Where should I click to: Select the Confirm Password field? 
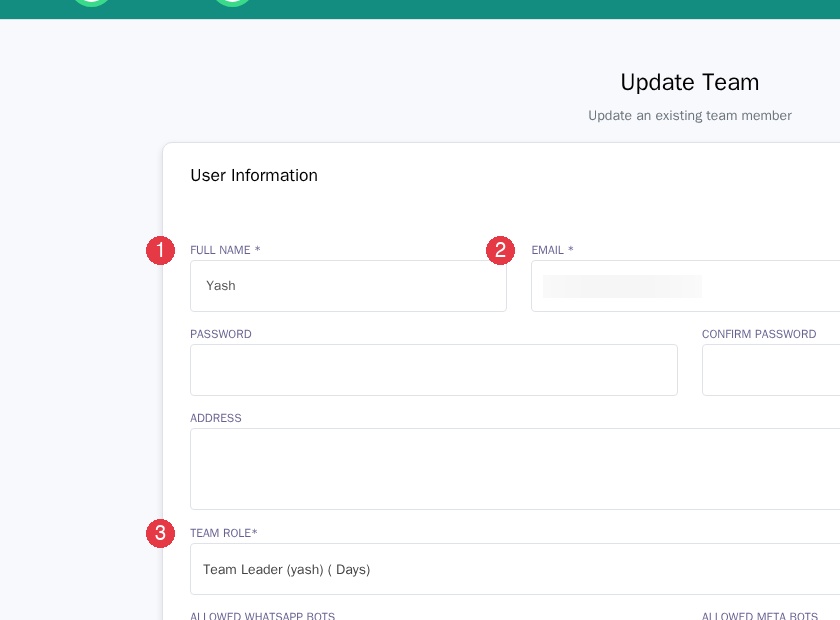(771, 370)
